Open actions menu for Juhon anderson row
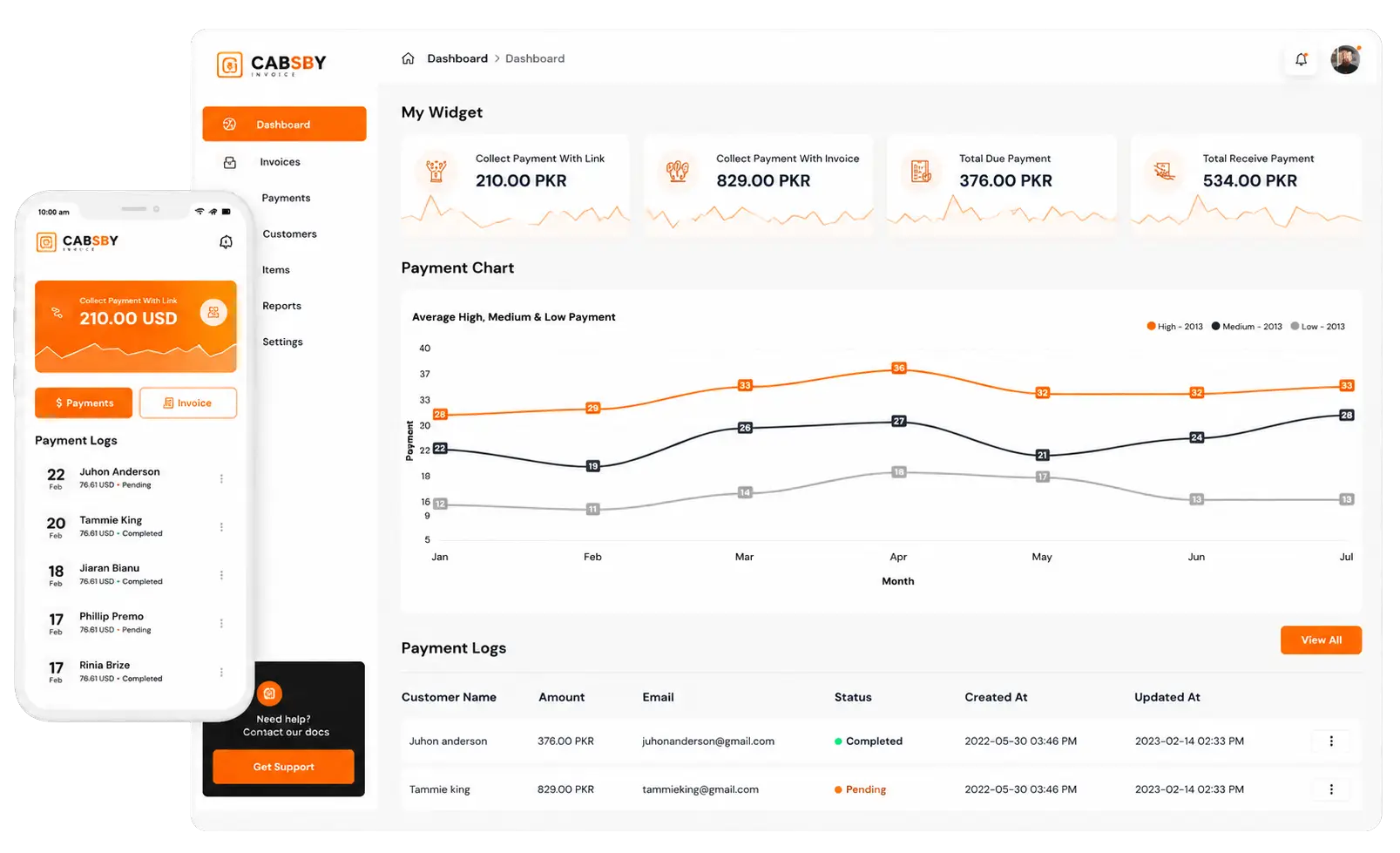This screenshot has height=853, width=1400. click(1330, 741)
